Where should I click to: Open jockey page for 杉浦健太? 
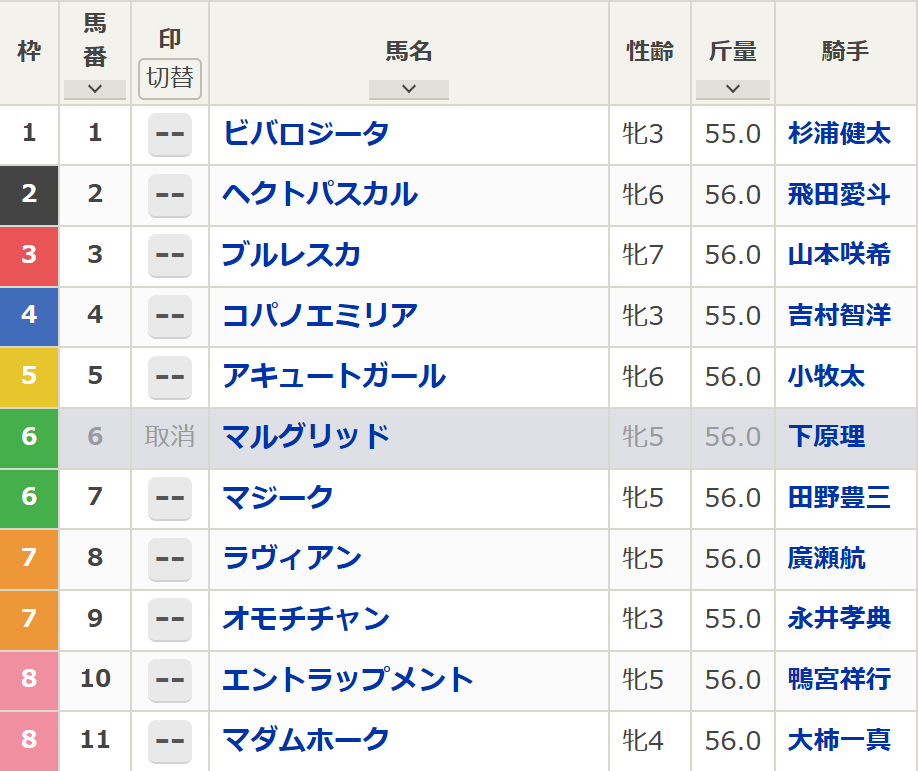[839, 134]
